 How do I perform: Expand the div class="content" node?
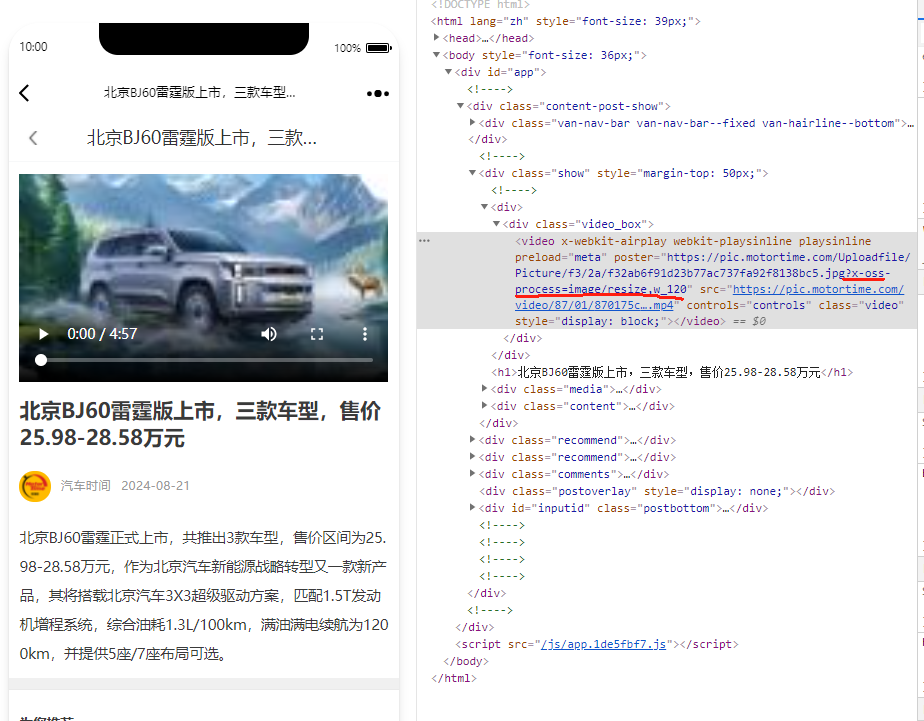484,406
